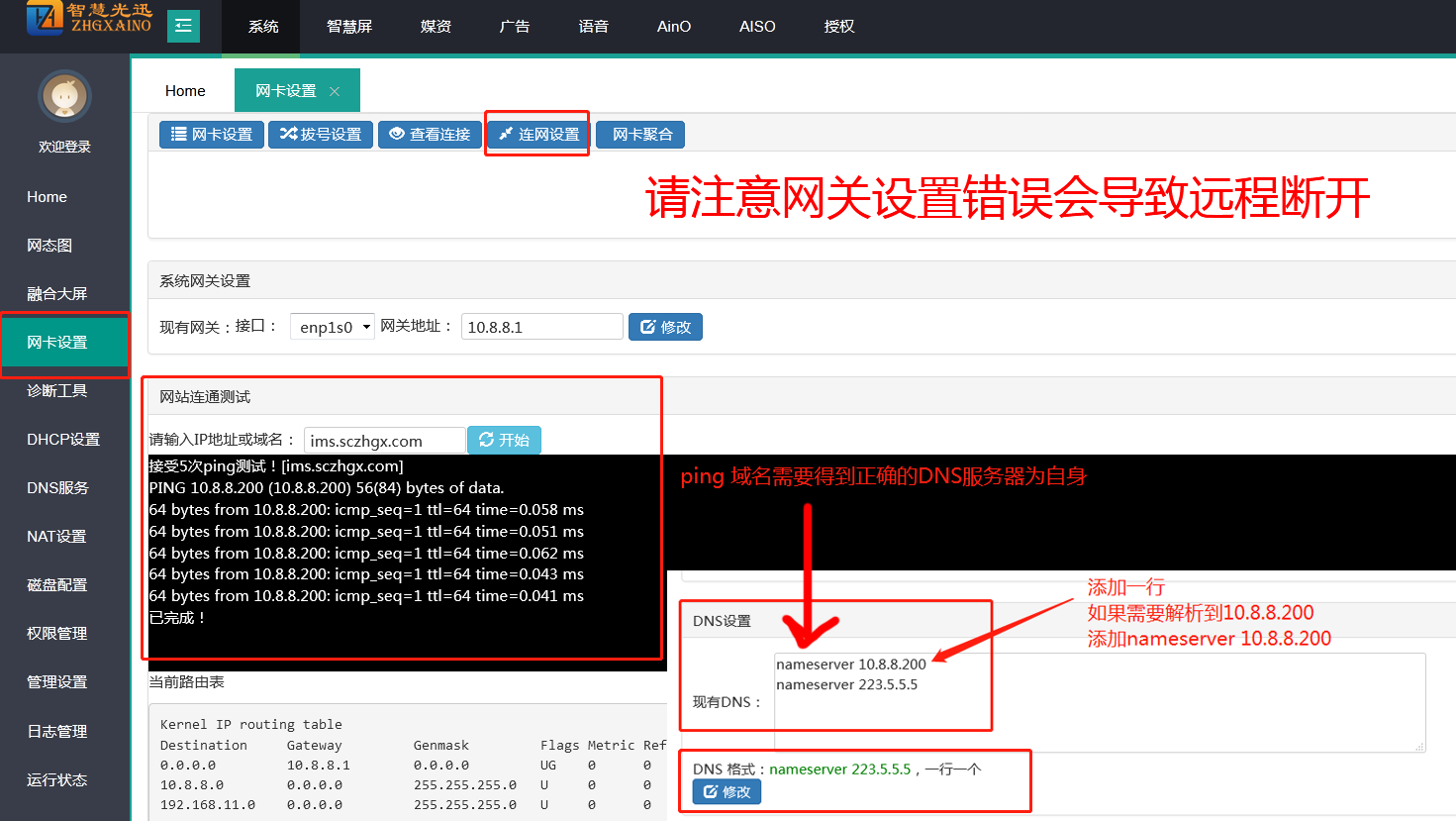Click the DNS nameserver text area

1099,701
